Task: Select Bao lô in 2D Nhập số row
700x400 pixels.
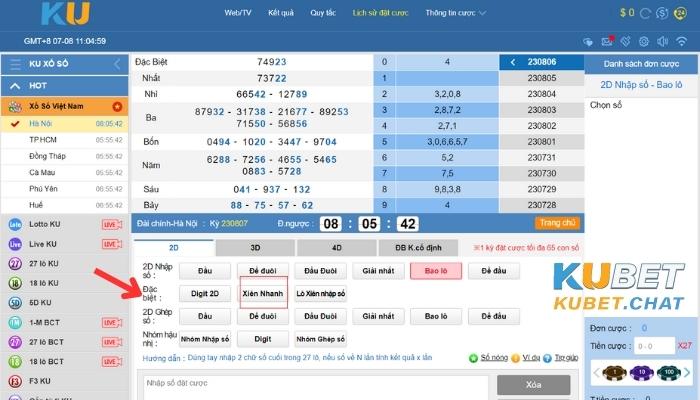Action: [x=436, y=271]
